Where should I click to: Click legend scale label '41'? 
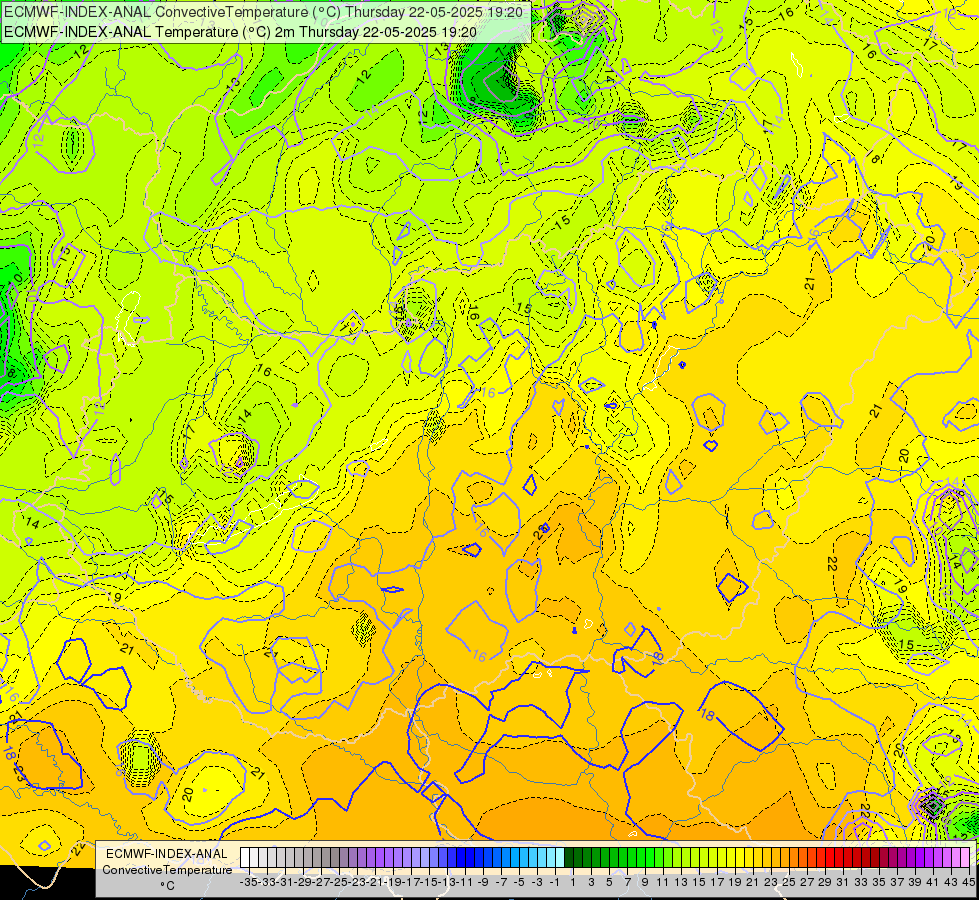pos(933,883)
